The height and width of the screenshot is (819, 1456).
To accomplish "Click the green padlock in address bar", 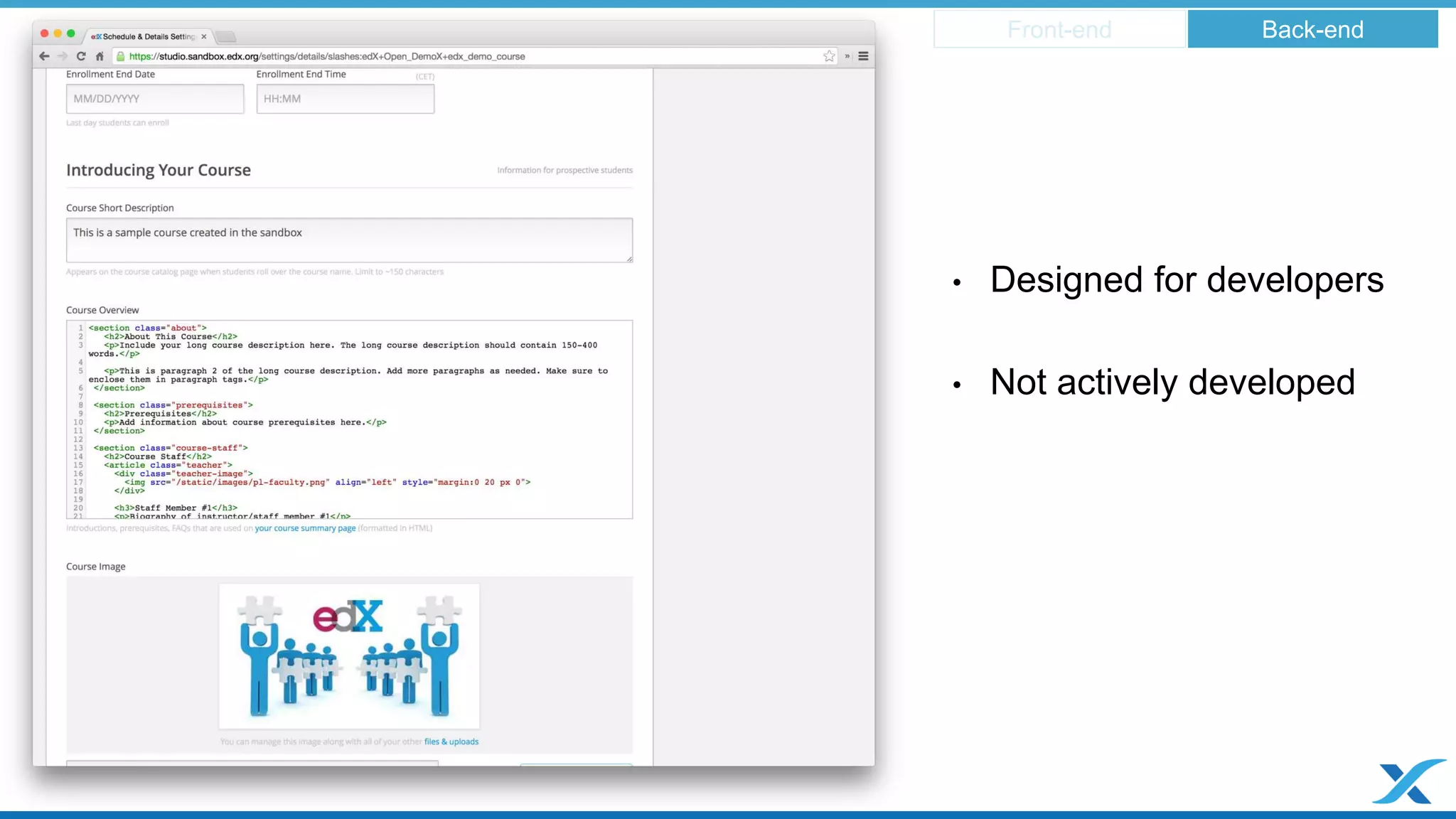I will [x=121, y=56].
